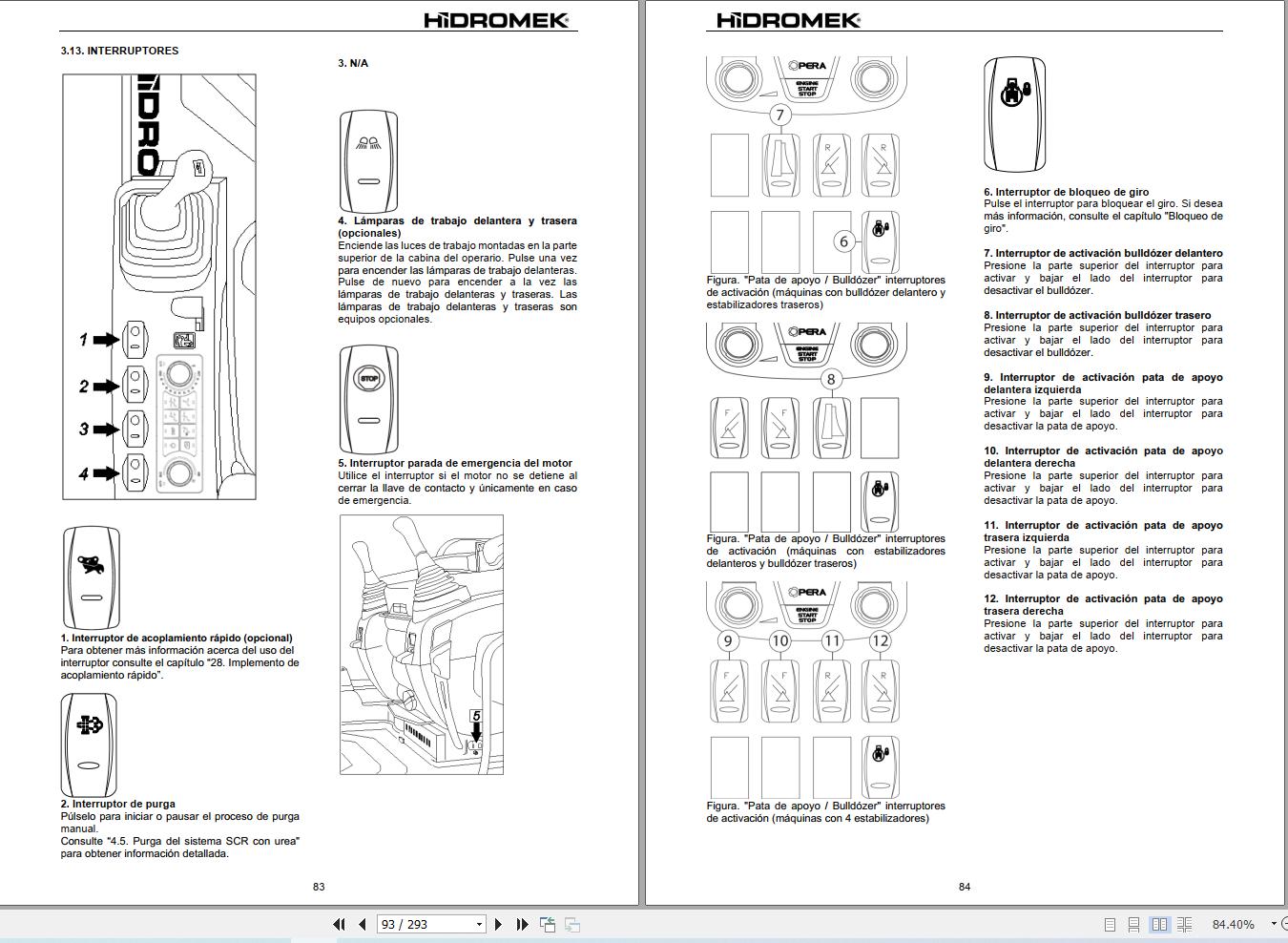Click page number 83
The height and width of the screenshot is (943, 1288).
[319, 887]
